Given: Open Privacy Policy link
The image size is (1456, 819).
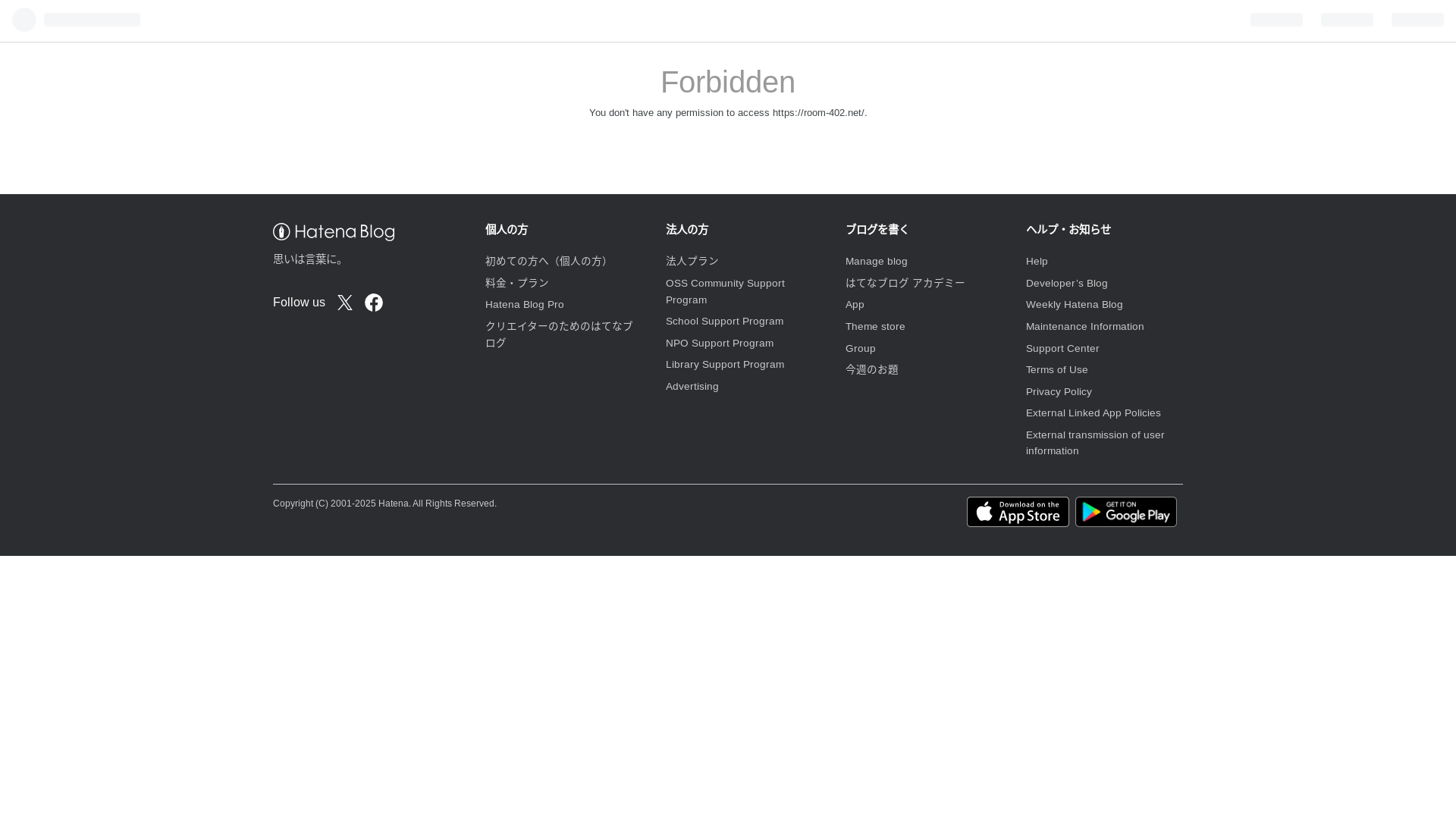Looking at the screenshot, I should (1059, 392).
